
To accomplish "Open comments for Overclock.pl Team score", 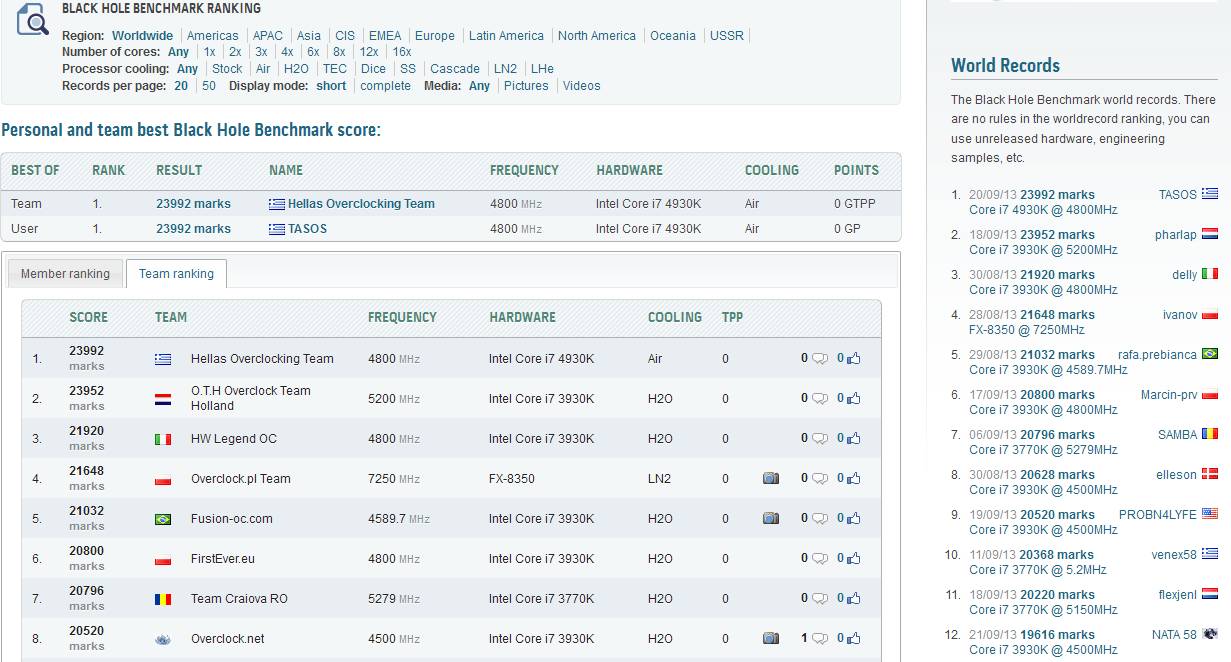I will (820, 479).
